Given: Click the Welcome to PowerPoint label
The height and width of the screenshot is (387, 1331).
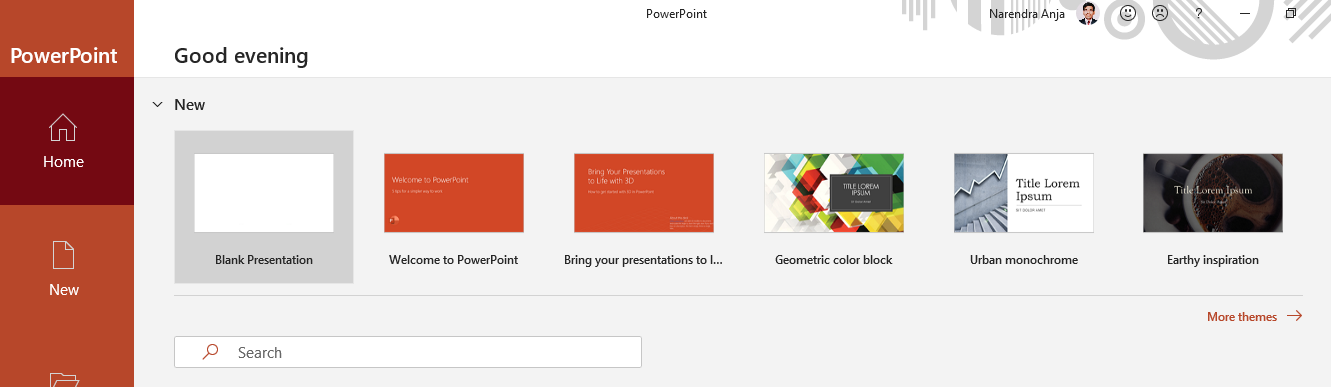Looking at the screenshot, I should pyautogui.click(x=454, y=260).
